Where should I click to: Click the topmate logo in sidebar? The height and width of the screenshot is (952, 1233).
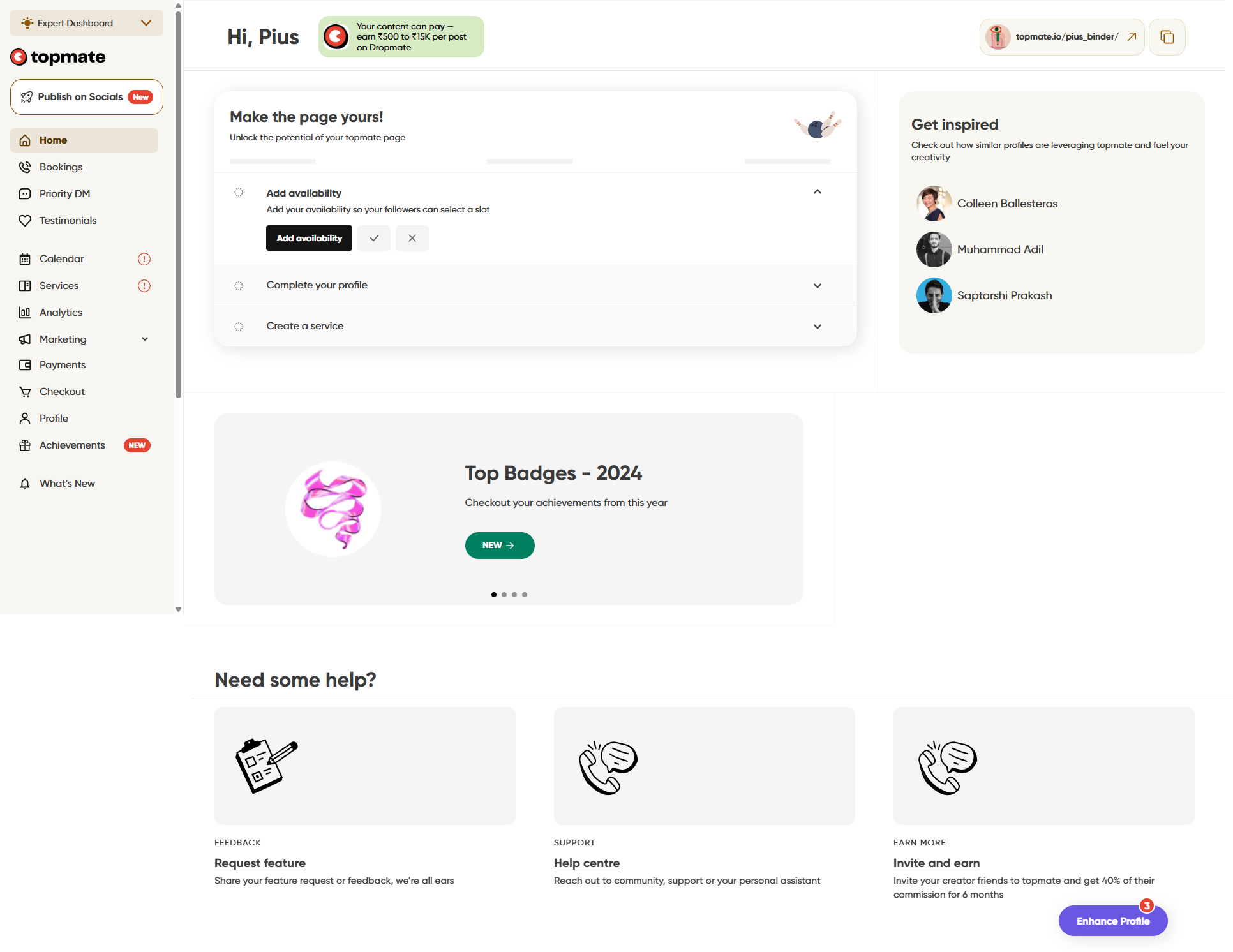coord(58,57)
